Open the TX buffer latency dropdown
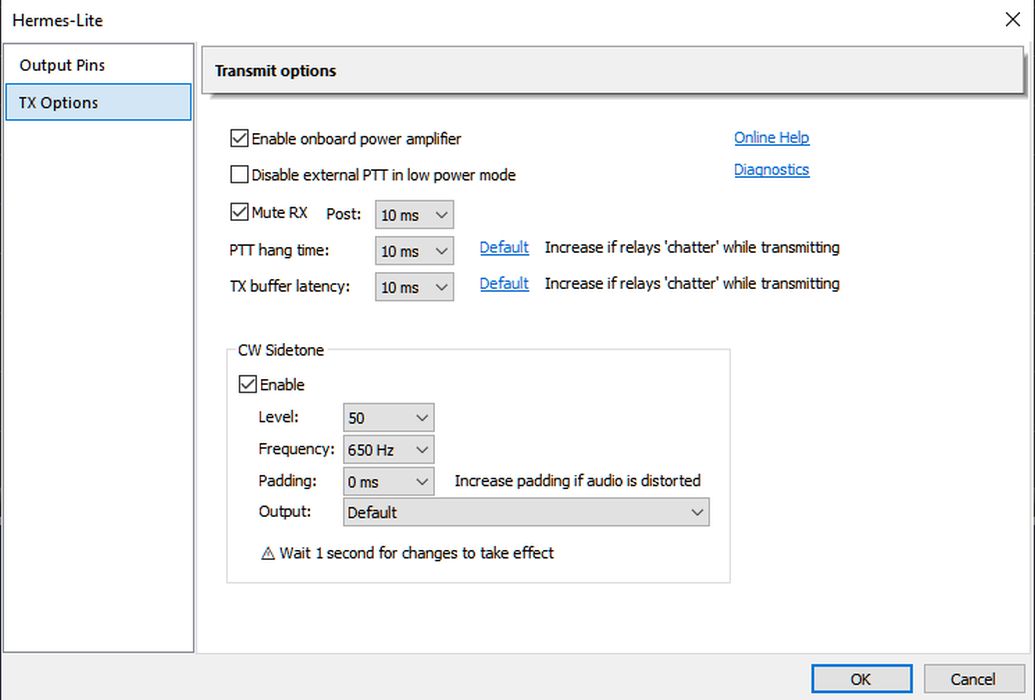Screen dimensions: 1035x700 click(x=414, y=287)
